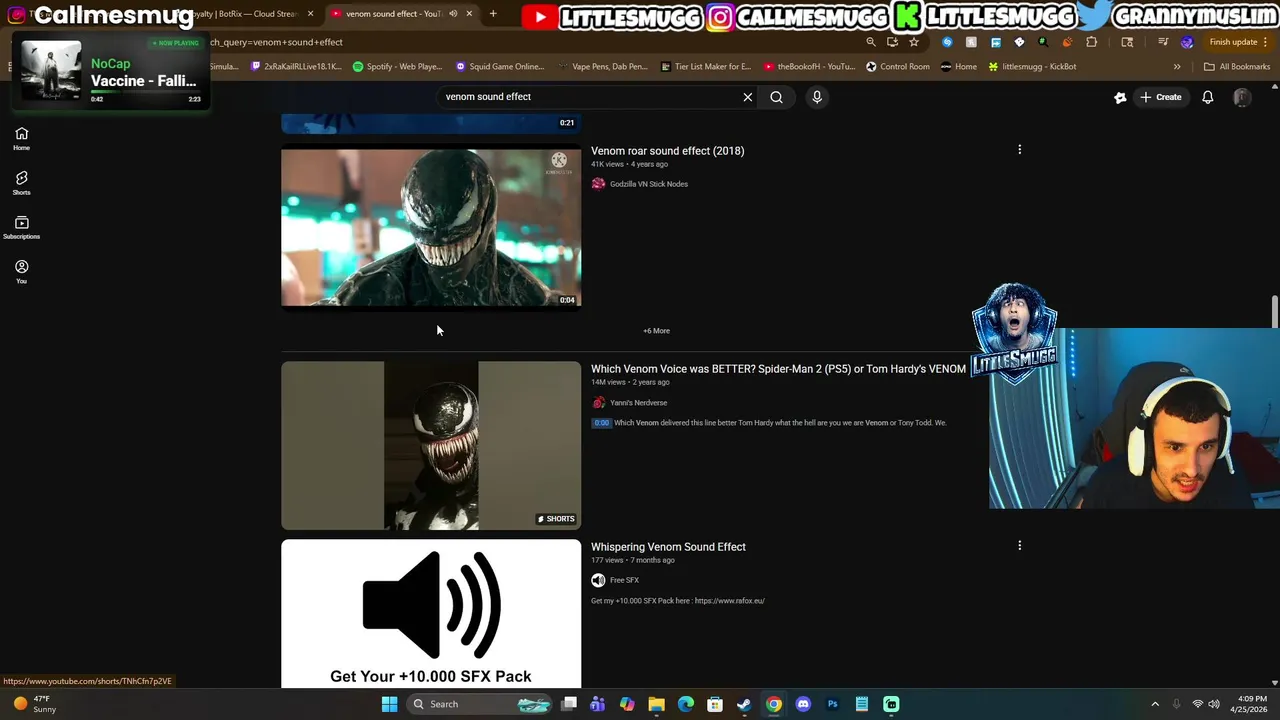
Task: Open Subscriptions in the sidebar
Action: click(21, 228)
